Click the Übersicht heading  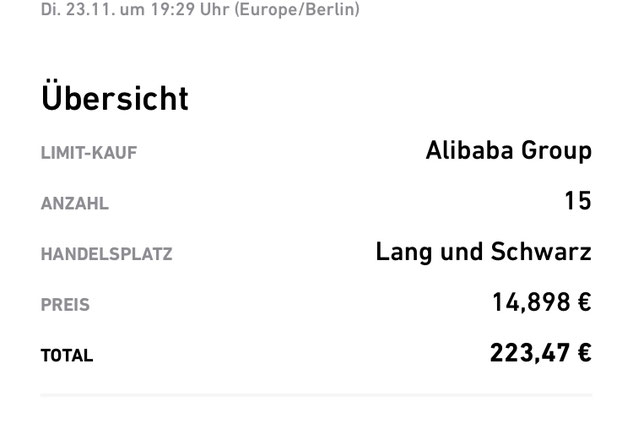pyautogui.click(x=115, y=95)
